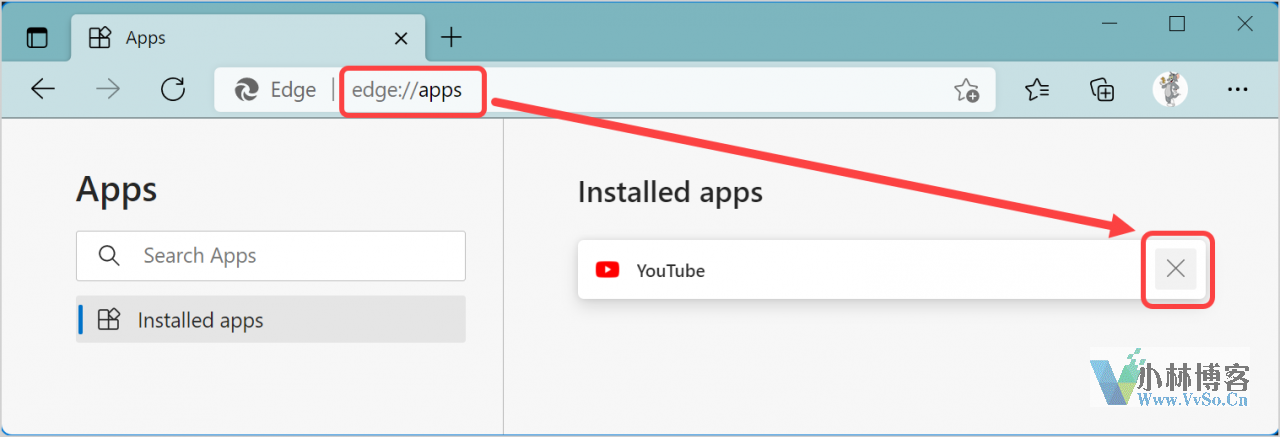Click the Installed apps heading
Viewport: 1280px width, 437px height.
coord(670,192)
